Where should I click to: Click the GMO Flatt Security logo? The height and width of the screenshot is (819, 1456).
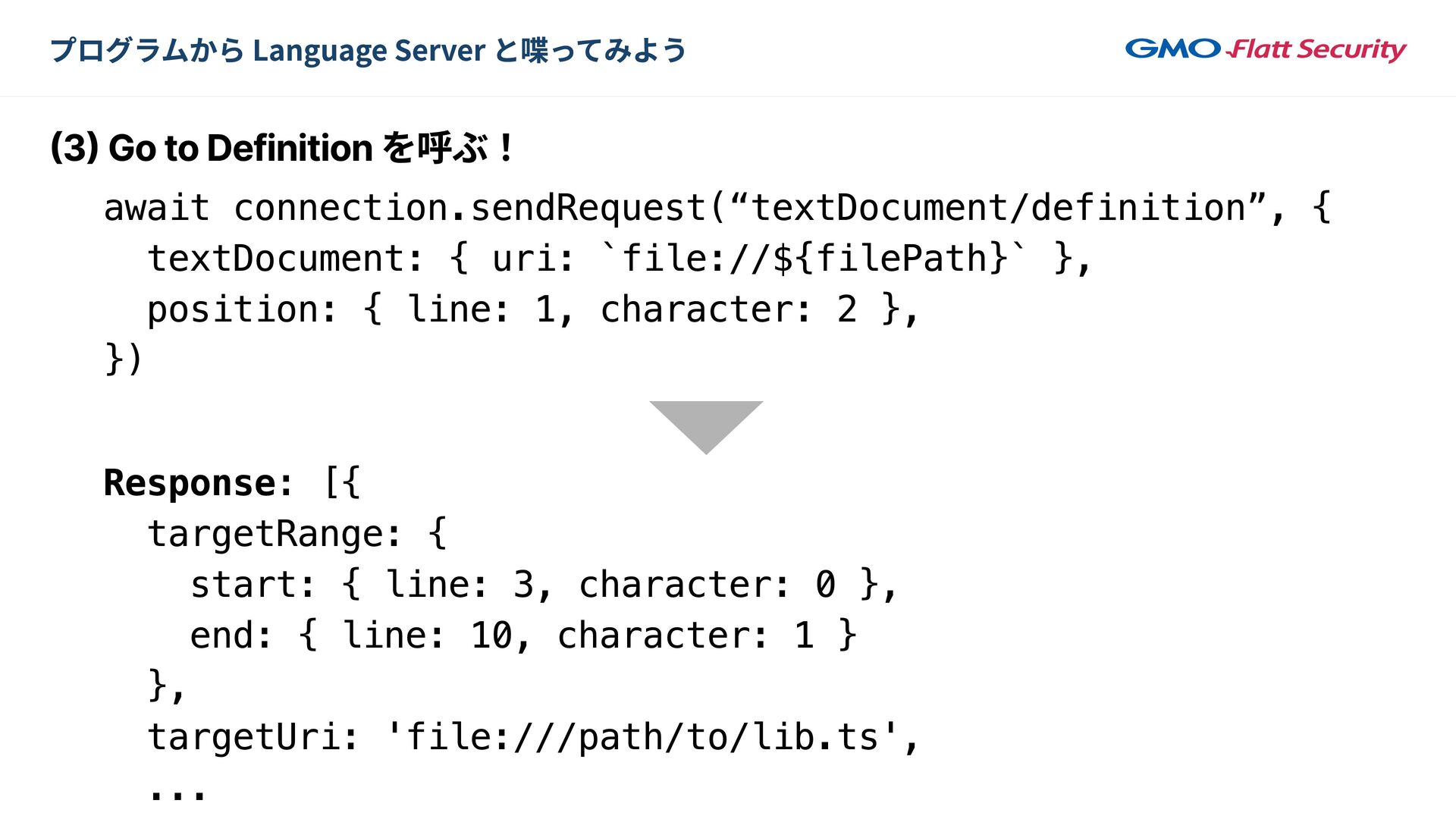(1265, 49)
